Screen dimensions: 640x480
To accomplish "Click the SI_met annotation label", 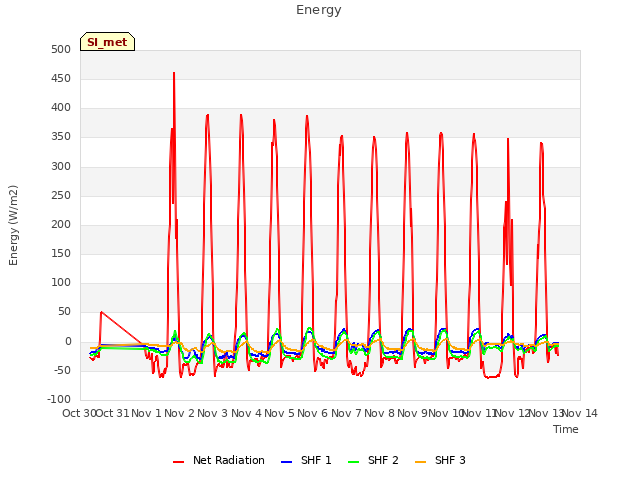I will 107,42.
